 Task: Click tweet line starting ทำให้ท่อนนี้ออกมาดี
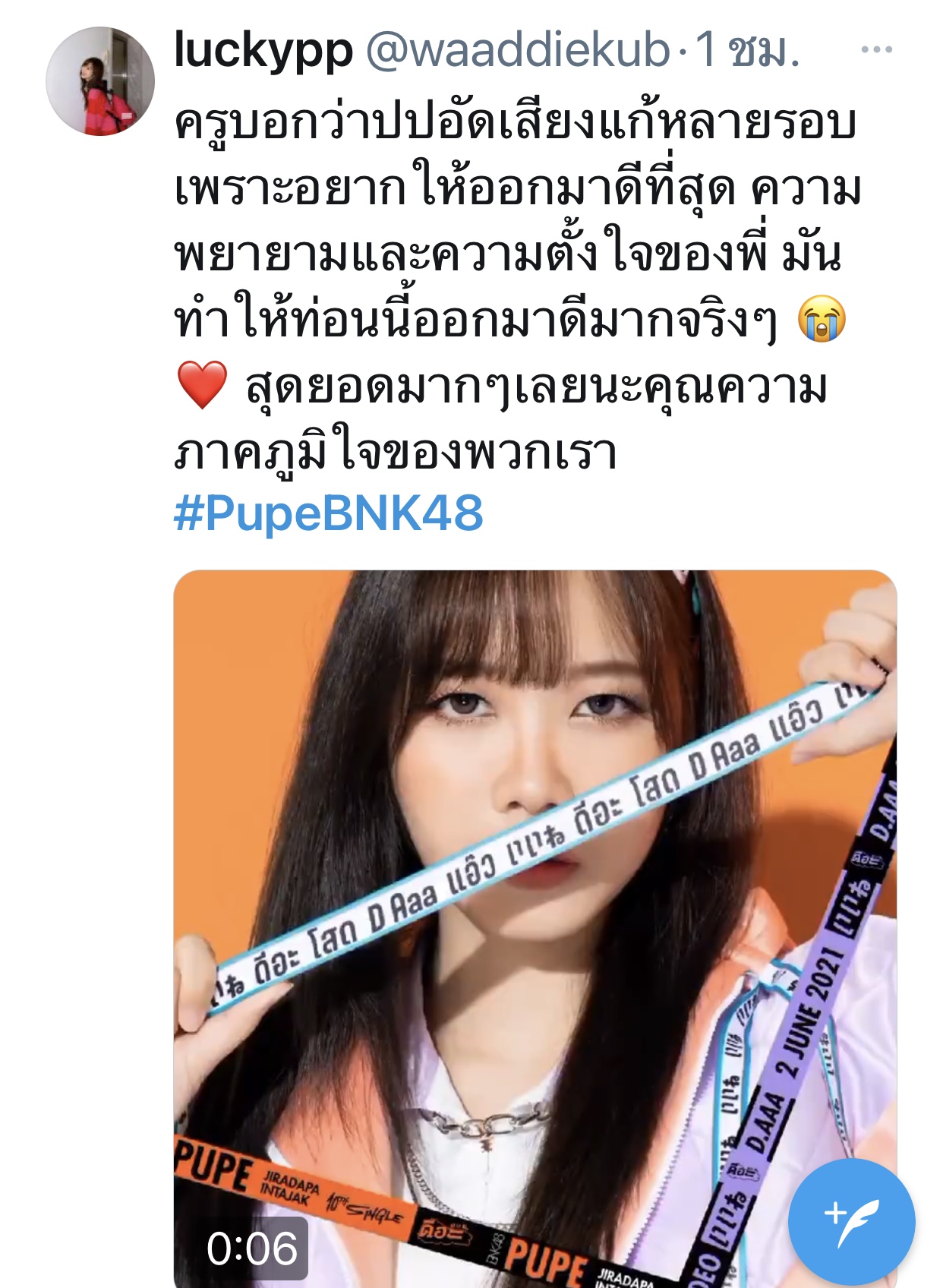(475, 320)
